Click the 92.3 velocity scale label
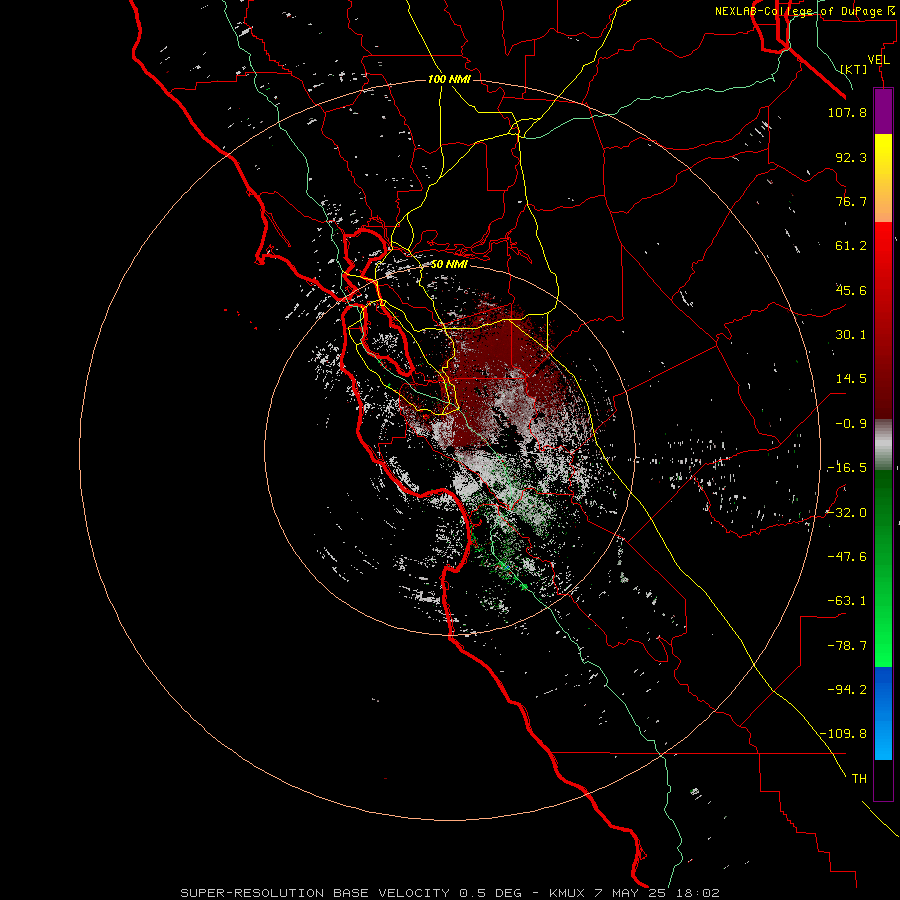 (x=851, y=157)
